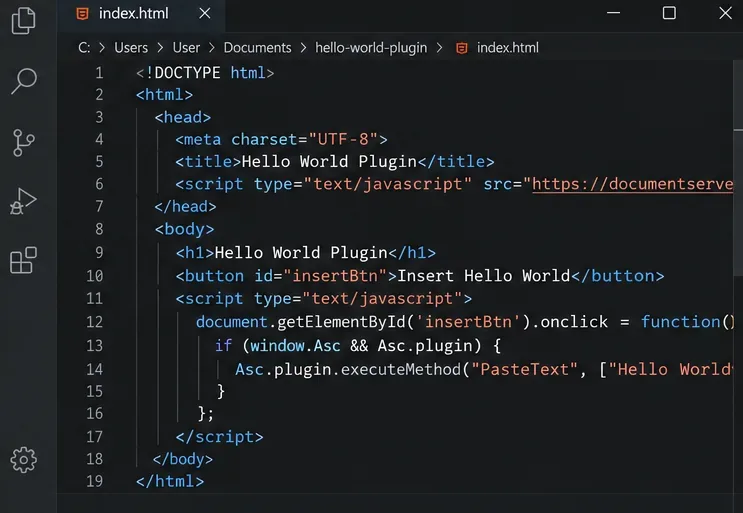The image size is (743, 513).
Task: Click the Documents breadcrumb segment
Action: 257,48
